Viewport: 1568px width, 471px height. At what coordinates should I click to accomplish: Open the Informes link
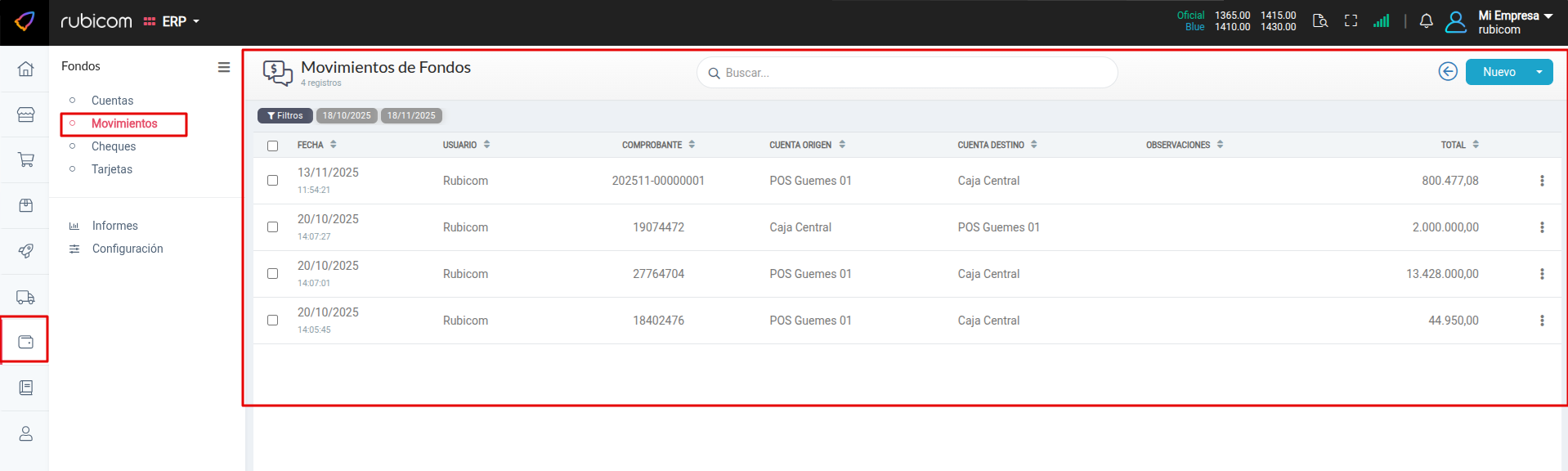point(114,226)
